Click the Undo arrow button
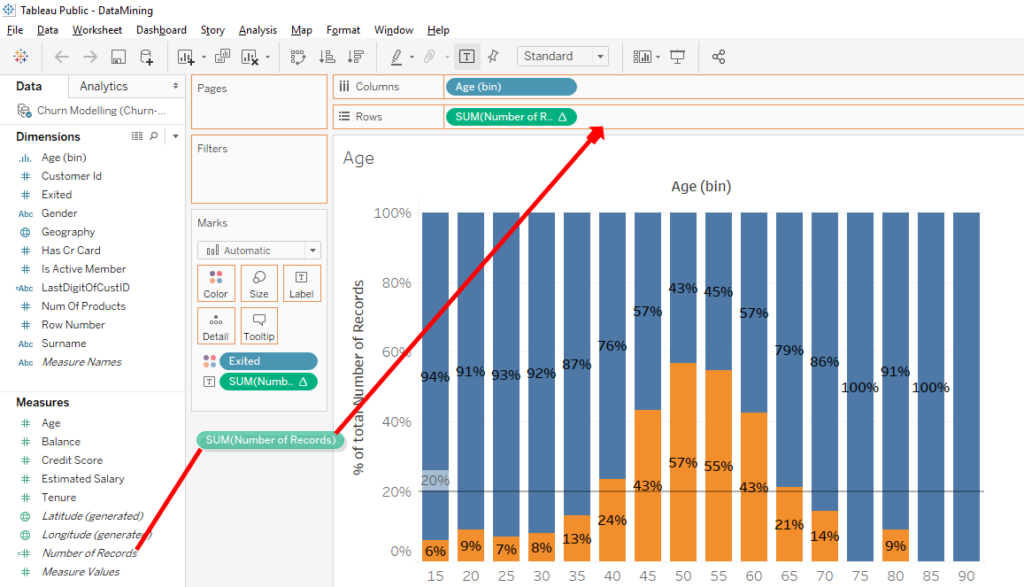 tap(62, 57)
